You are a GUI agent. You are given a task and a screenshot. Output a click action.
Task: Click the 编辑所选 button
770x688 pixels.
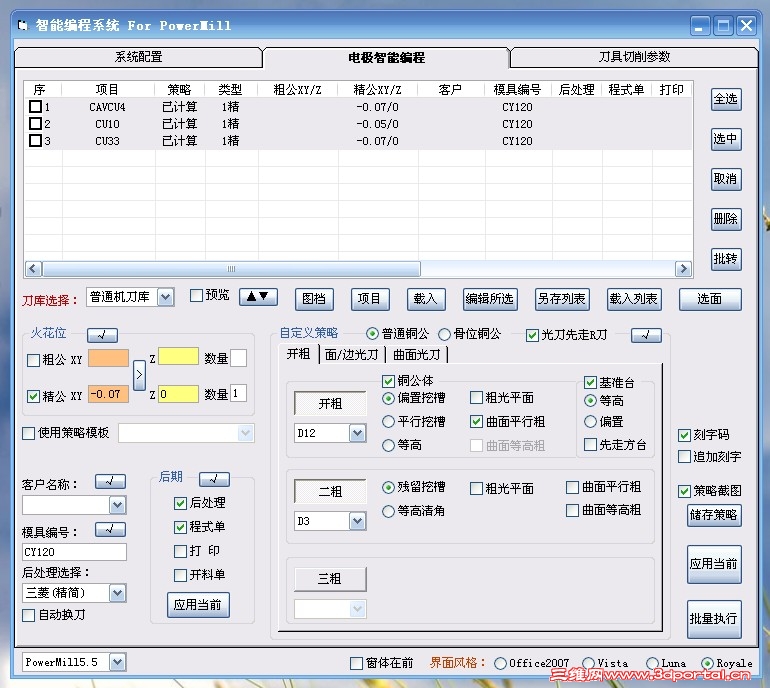[490, 299]
